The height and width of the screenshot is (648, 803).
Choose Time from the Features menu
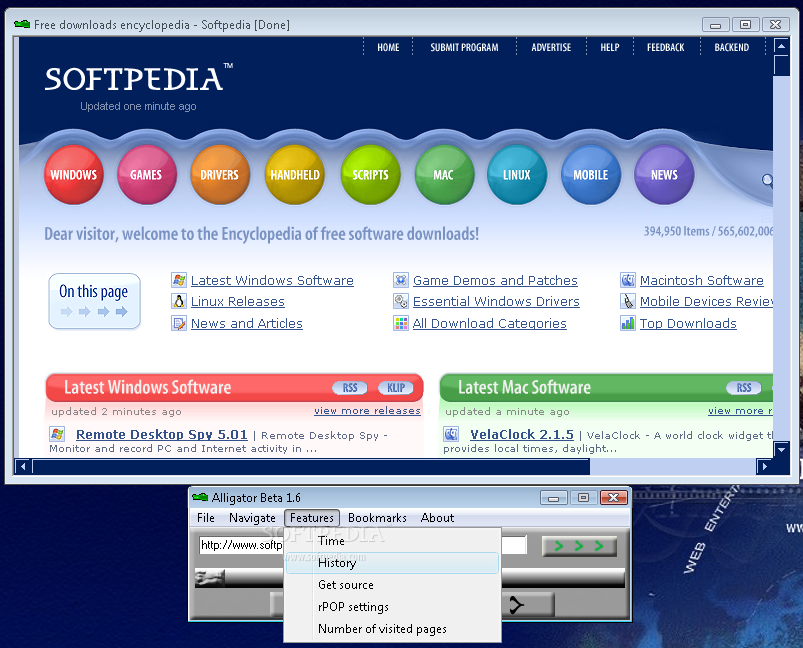point(392,541)
